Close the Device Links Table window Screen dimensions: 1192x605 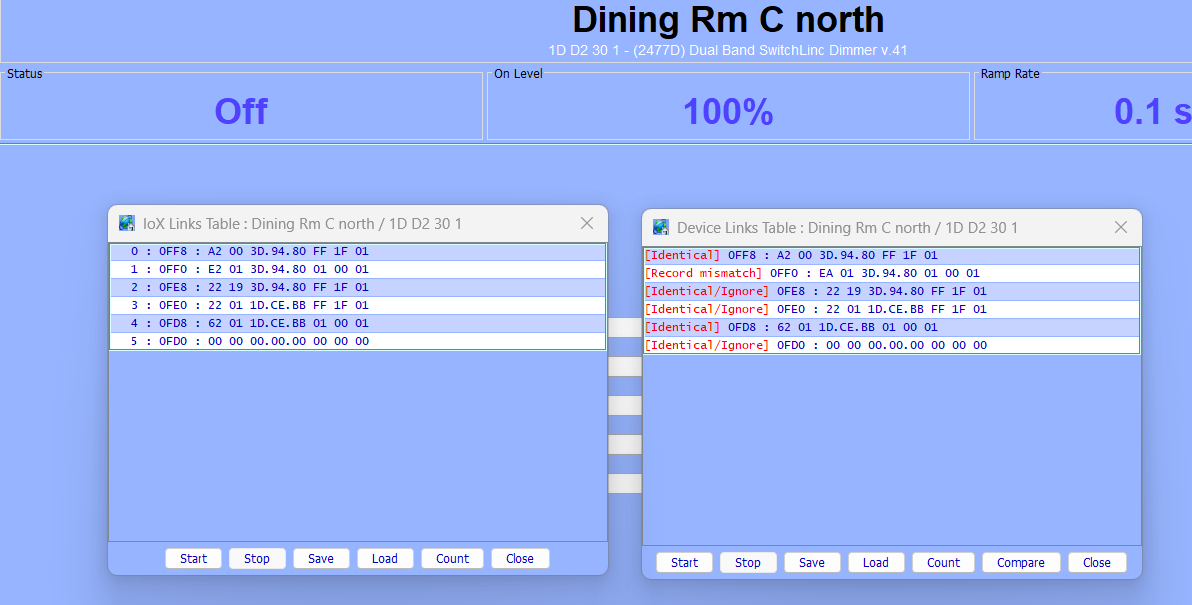(1121, 226)
